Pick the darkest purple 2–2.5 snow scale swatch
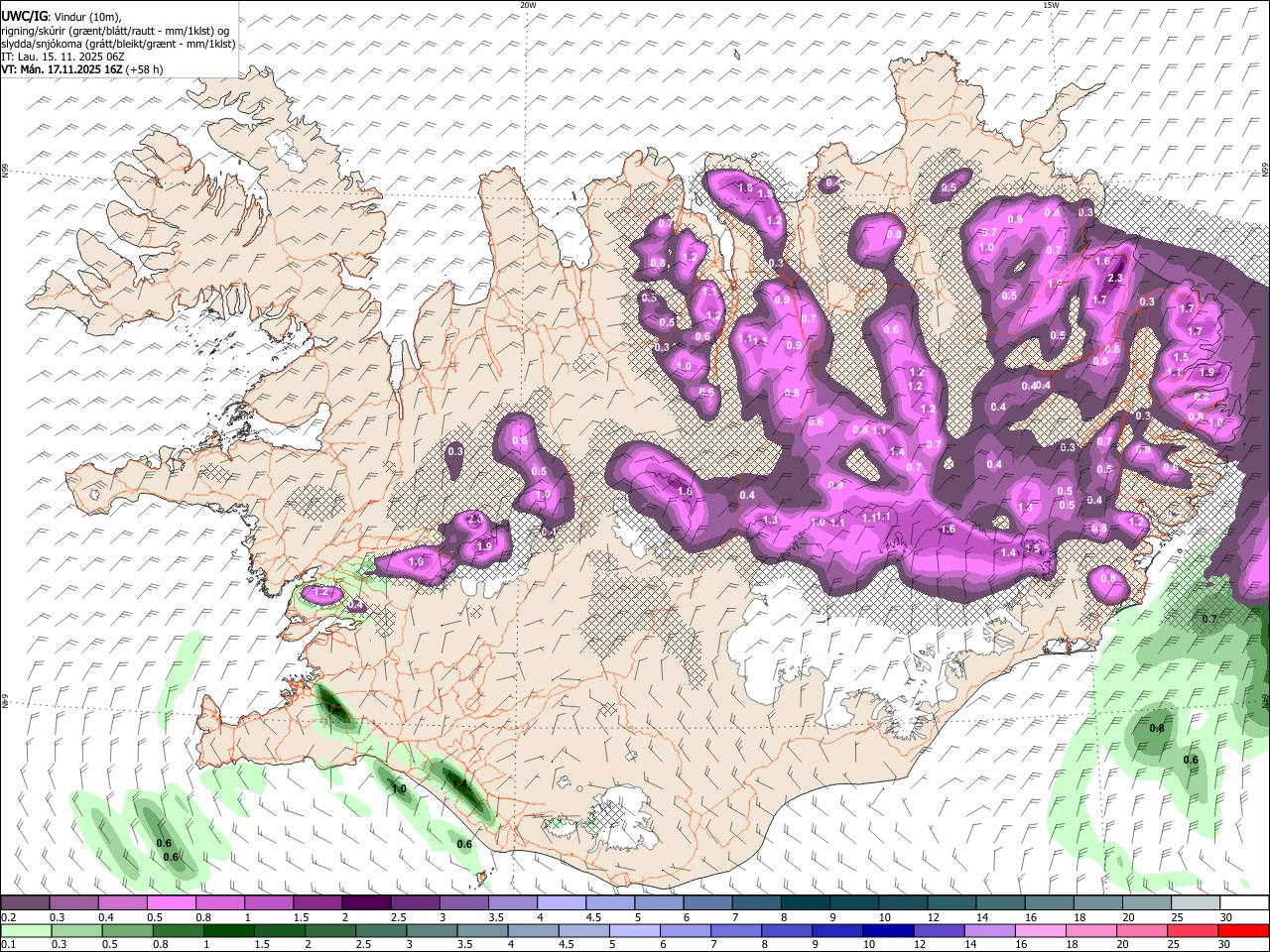Screen dimensions: 1270x952 [x=366, y=903]
